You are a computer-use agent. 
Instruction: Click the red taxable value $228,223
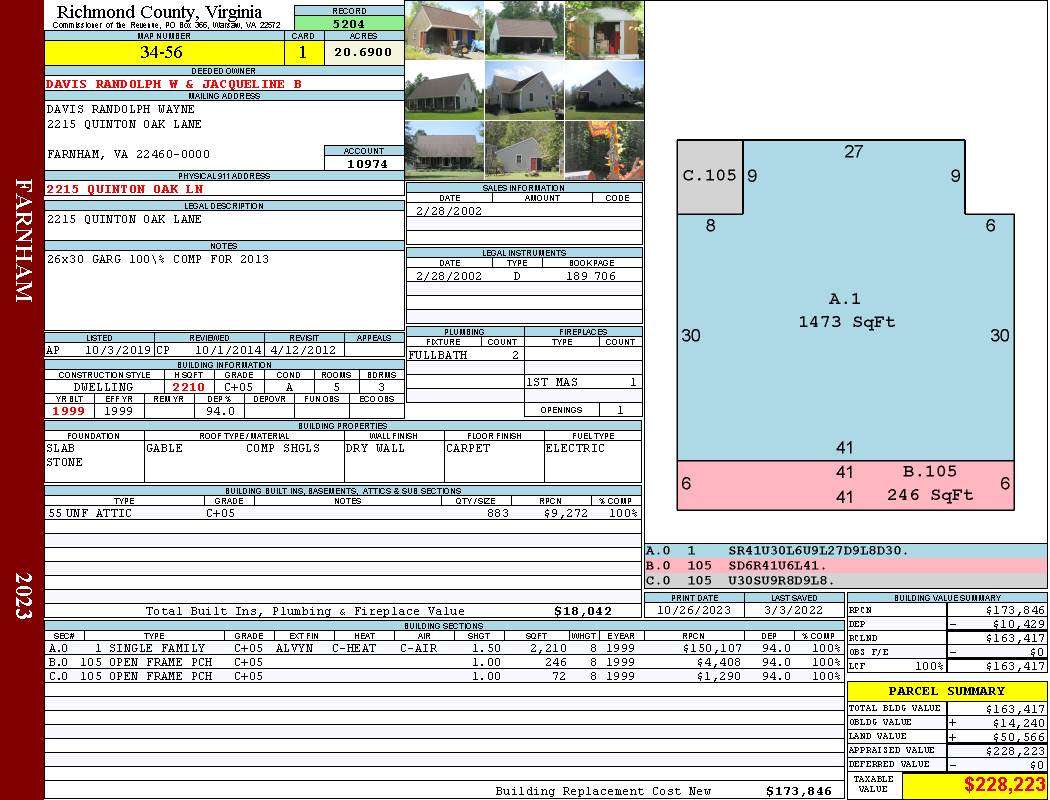[974, 785]
